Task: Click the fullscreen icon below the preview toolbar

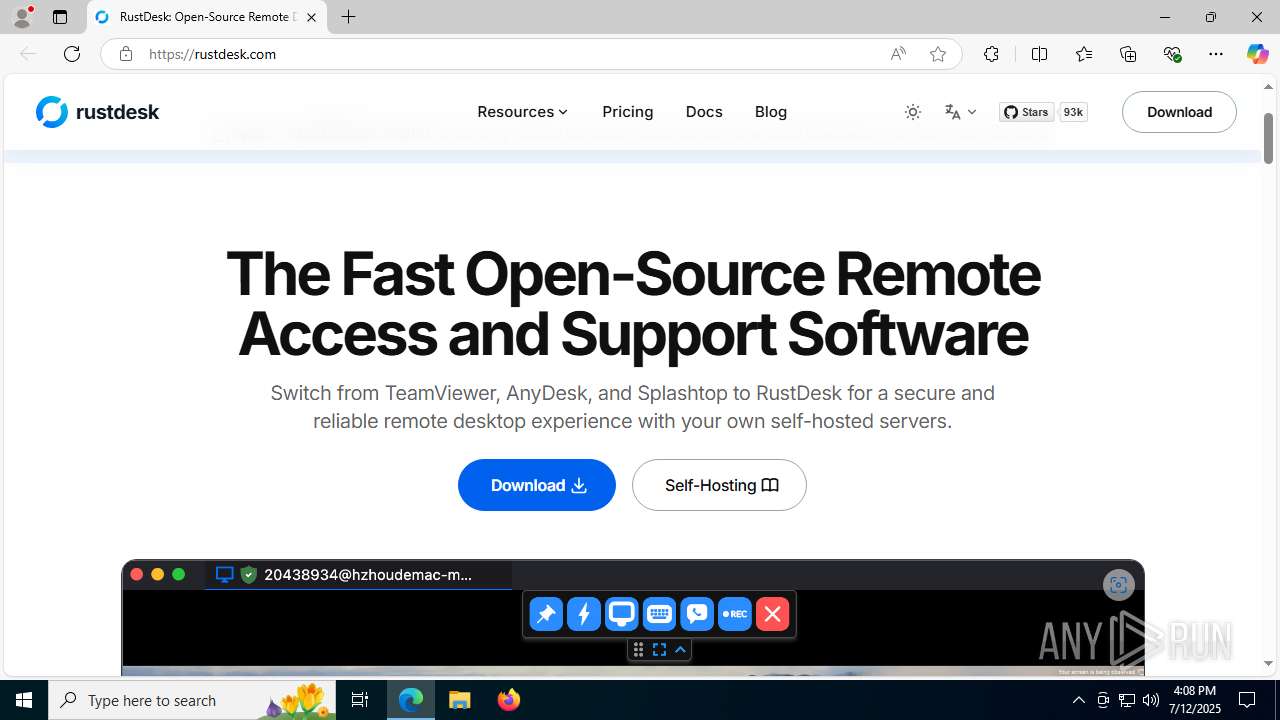Action: pyautogui.click(x=659, y=650)
